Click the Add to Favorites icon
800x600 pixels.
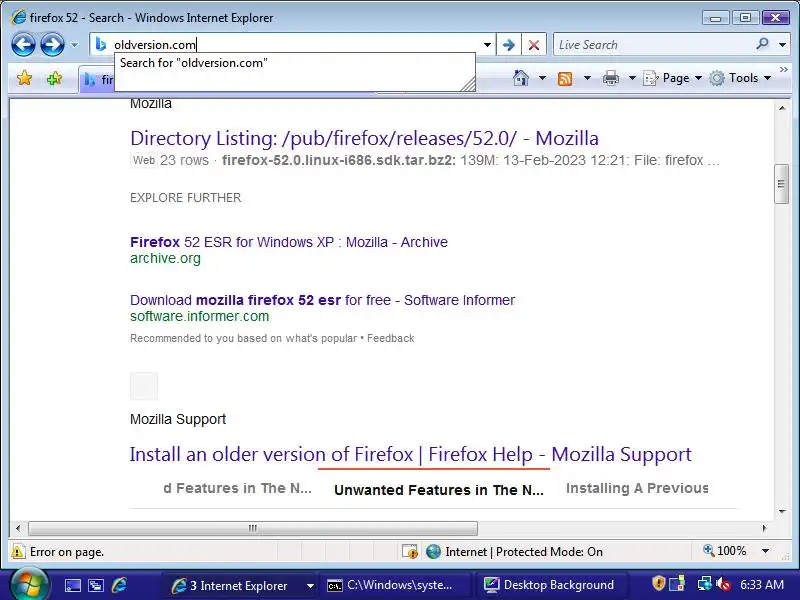point(54,78)
